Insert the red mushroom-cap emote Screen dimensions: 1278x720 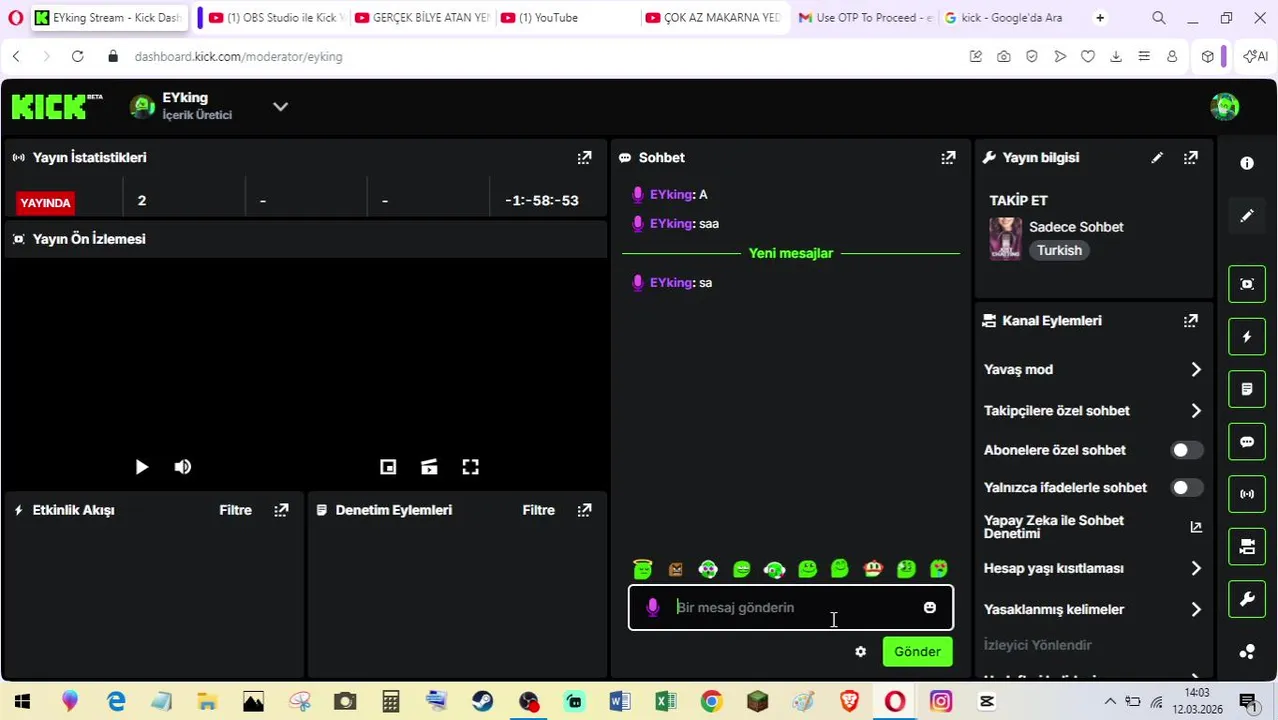(873, 569)
